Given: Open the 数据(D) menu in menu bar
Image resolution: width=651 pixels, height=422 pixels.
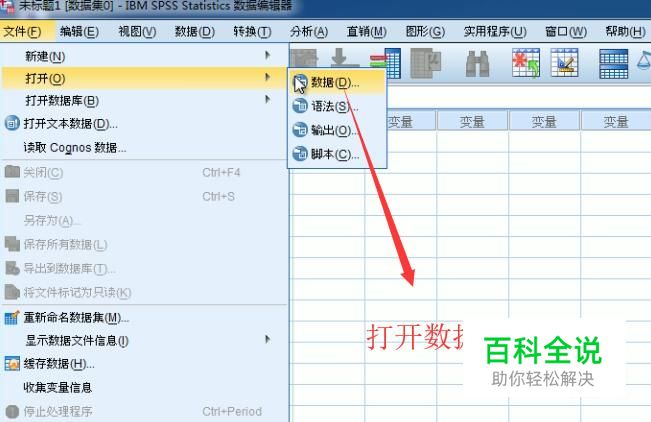Looking at the screenshot, I should point(195,32).
